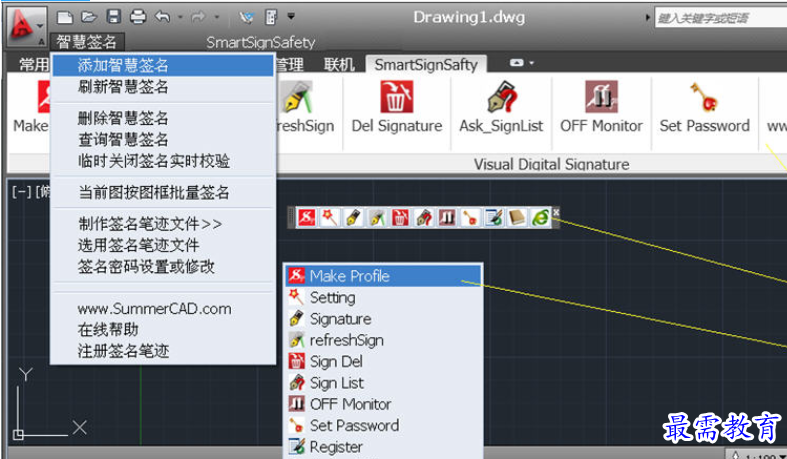The image size is (787, 459).
Task: Switch to the 联机 ribbon tab
Action: [x=339, y=65]
